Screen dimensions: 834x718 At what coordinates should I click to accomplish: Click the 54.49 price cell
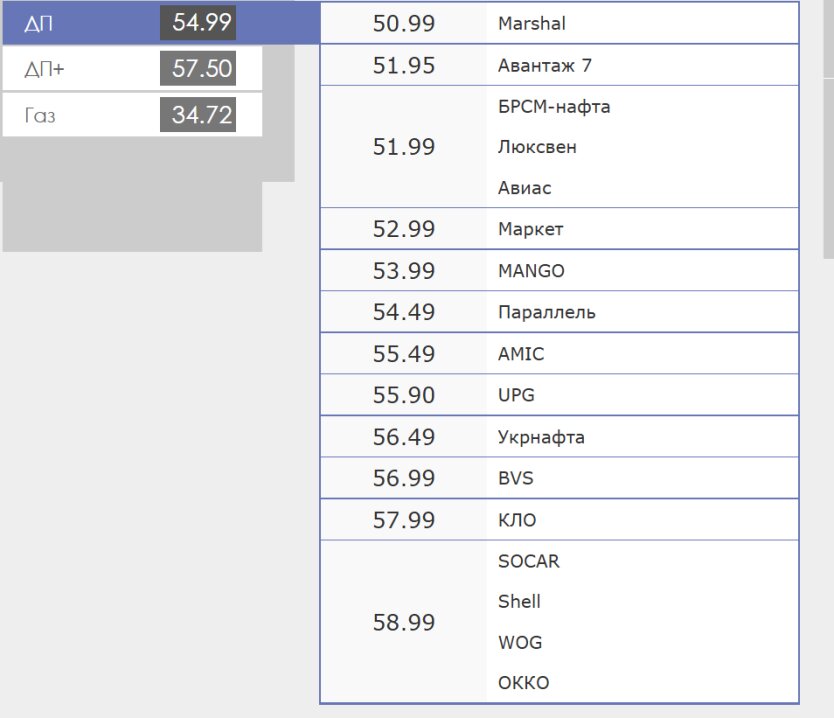[x=404, y=312]
